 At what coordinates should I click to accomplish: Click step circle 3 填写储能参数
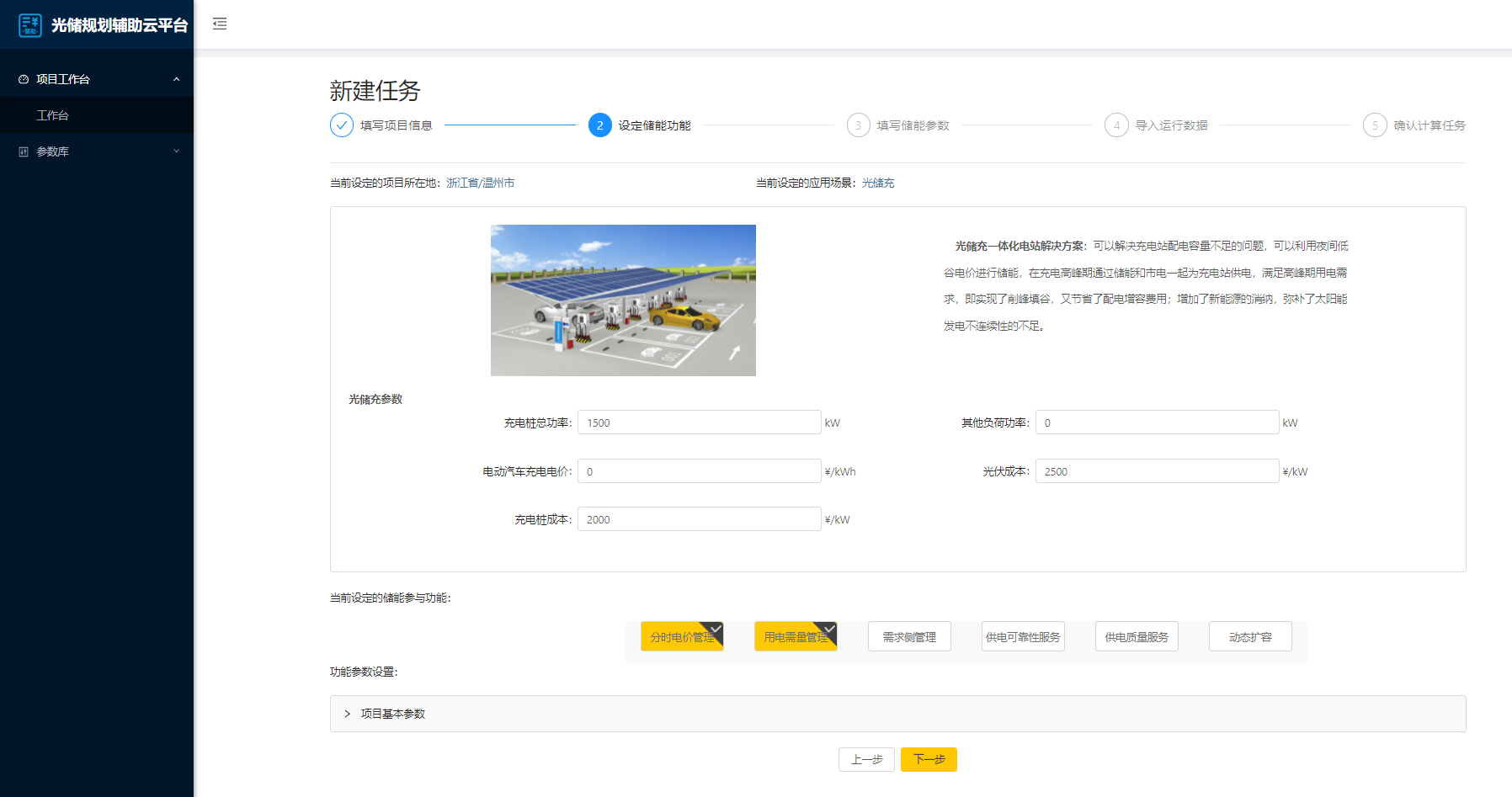(858, 125)
